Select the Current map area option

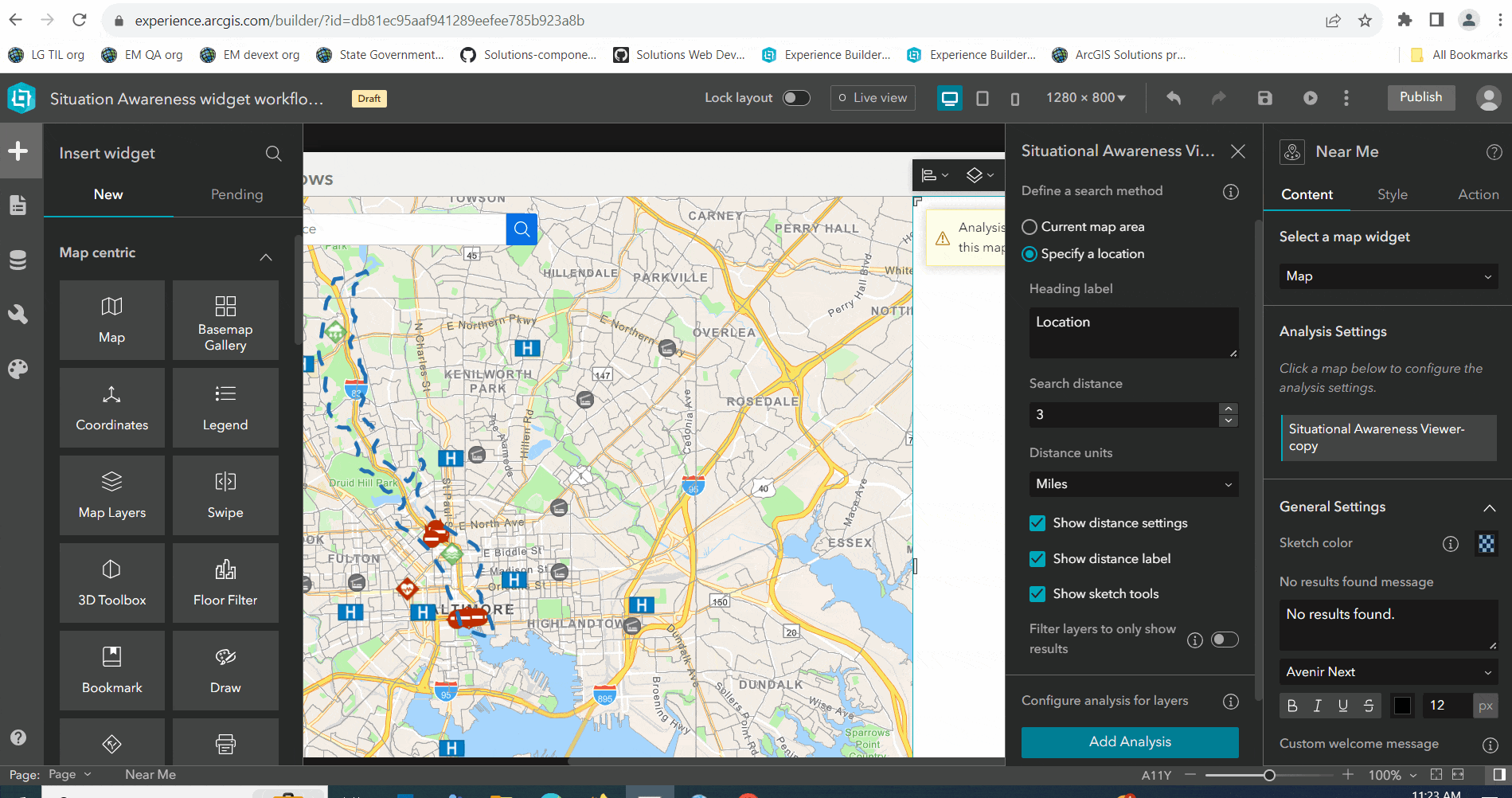(1029, 226)
